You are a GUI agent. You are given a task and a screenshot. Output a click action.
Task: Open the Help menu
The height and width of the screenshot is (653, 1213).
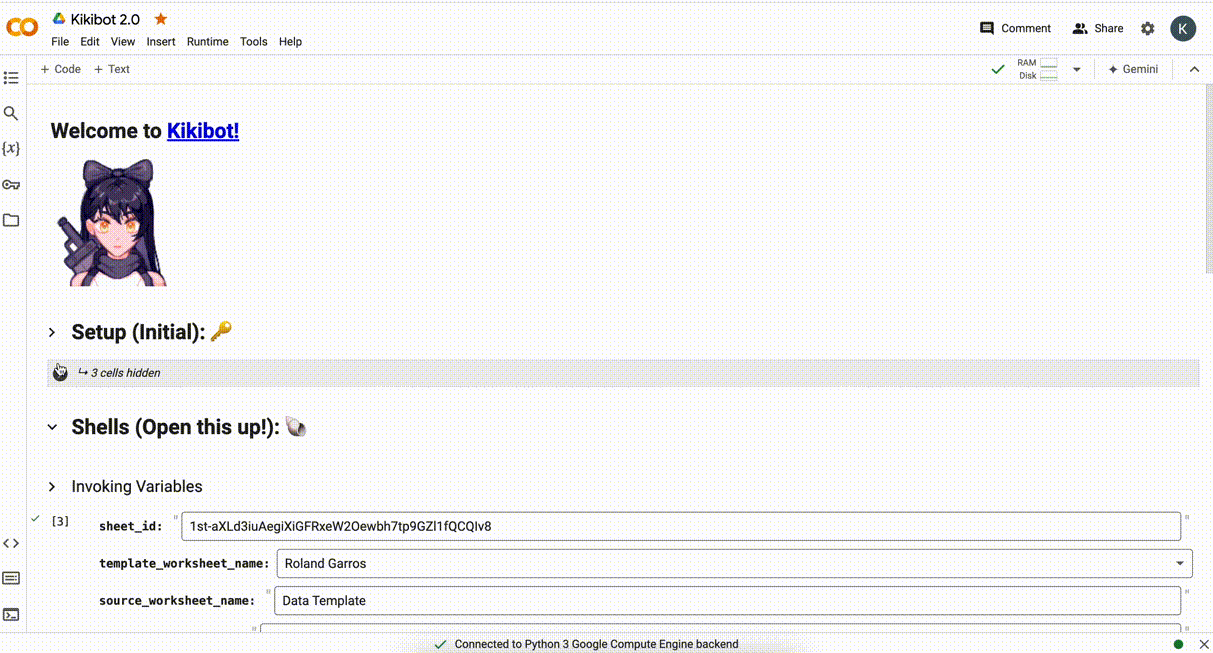[x=290, y=42]
